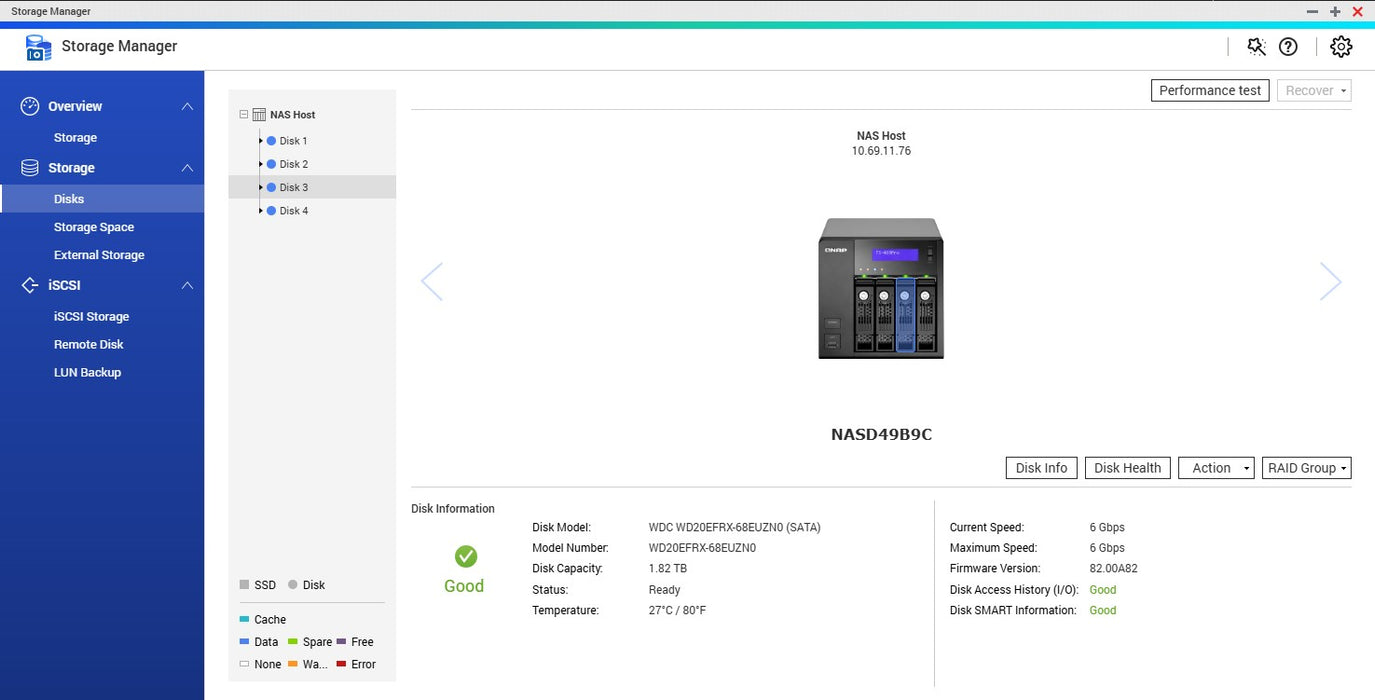Click the iSCSI arrows icon

[30, 285]
